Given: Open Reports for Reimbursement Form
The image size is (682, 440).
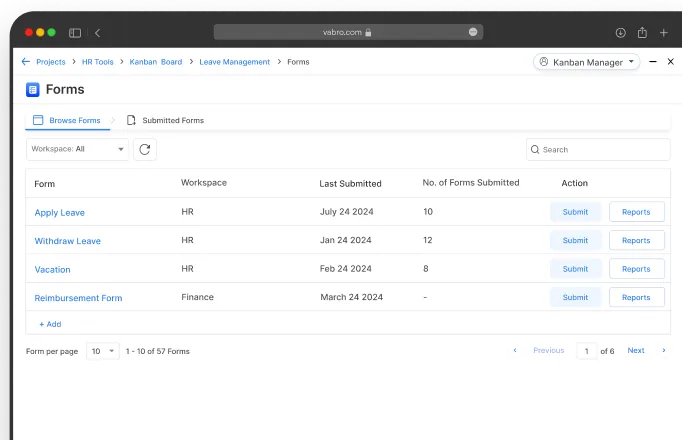Looking at the screenshot, I should click(636, 297).
